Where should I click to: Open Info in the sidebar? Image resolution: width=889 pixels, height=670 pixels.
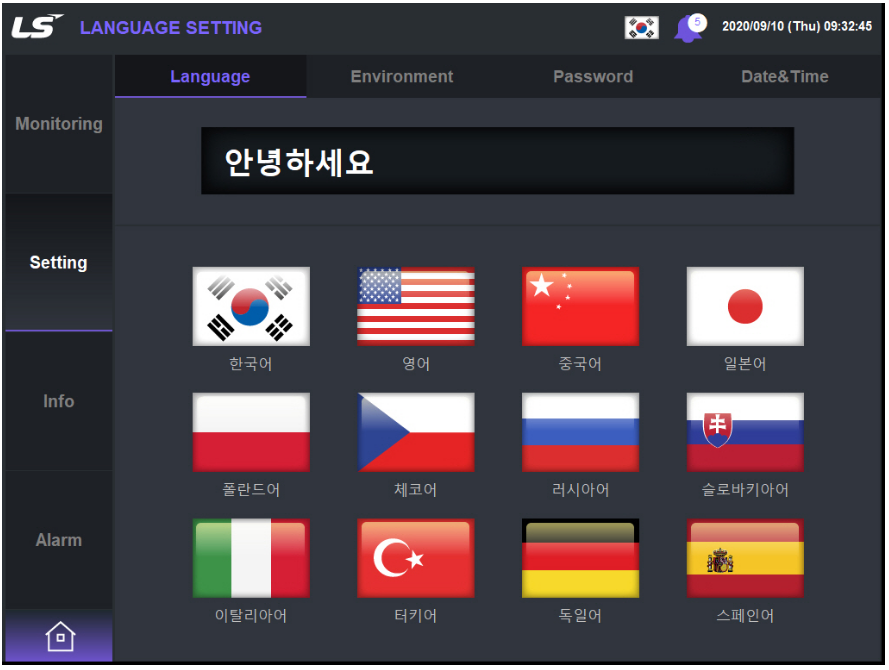pyautogui.click(x=59, y=401)
